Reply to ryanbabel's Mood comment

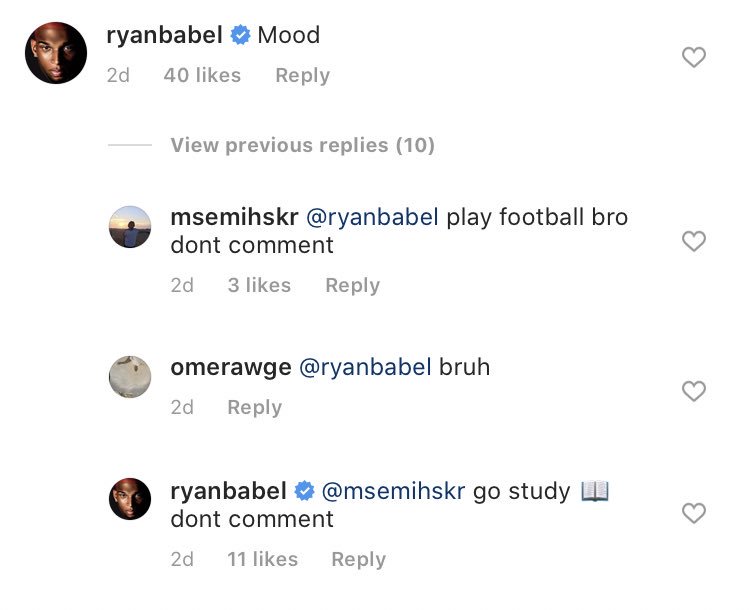302,75
